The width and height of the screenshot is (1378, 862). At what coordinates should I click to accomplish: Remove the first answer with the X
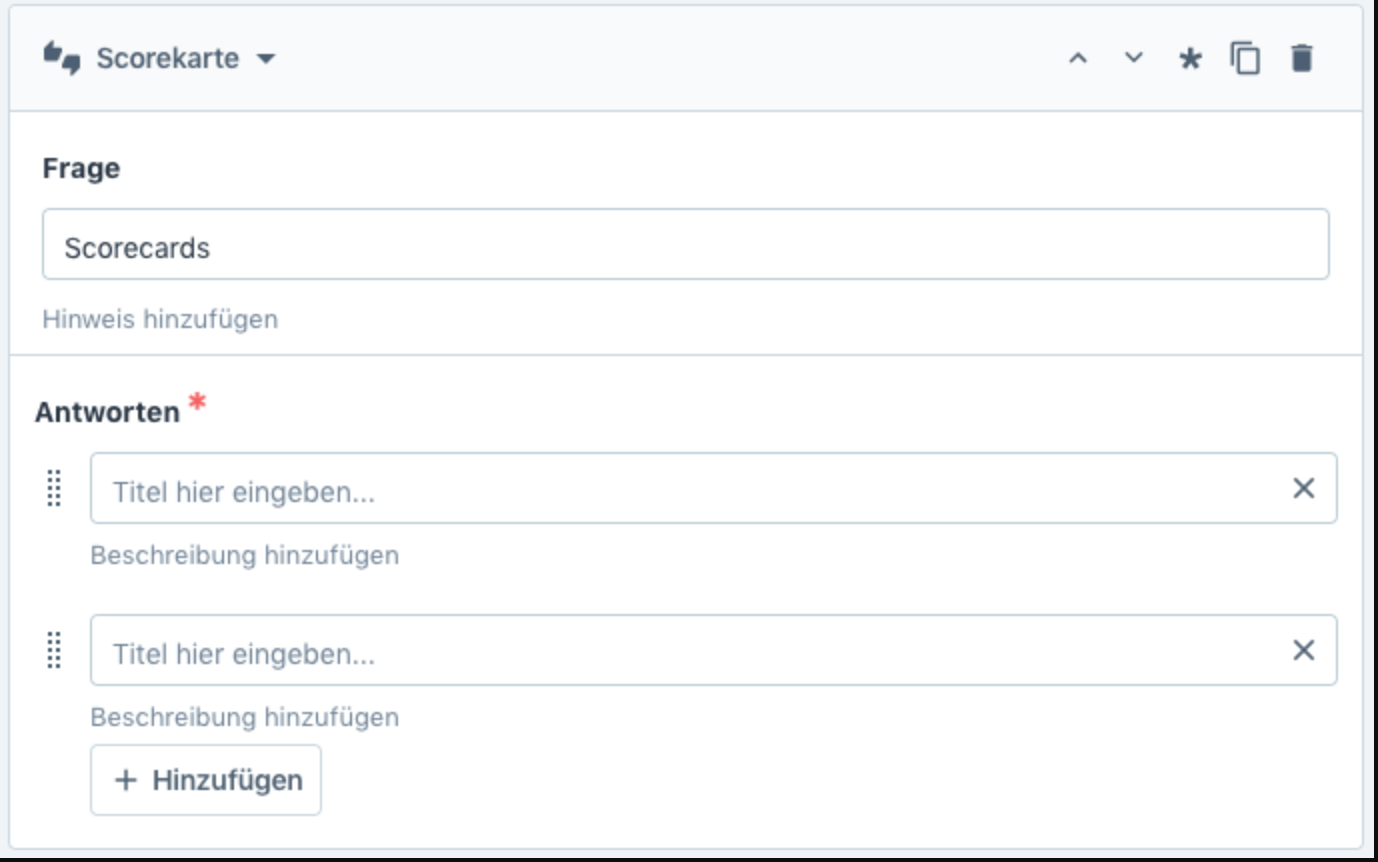(x=1303, y=489)
